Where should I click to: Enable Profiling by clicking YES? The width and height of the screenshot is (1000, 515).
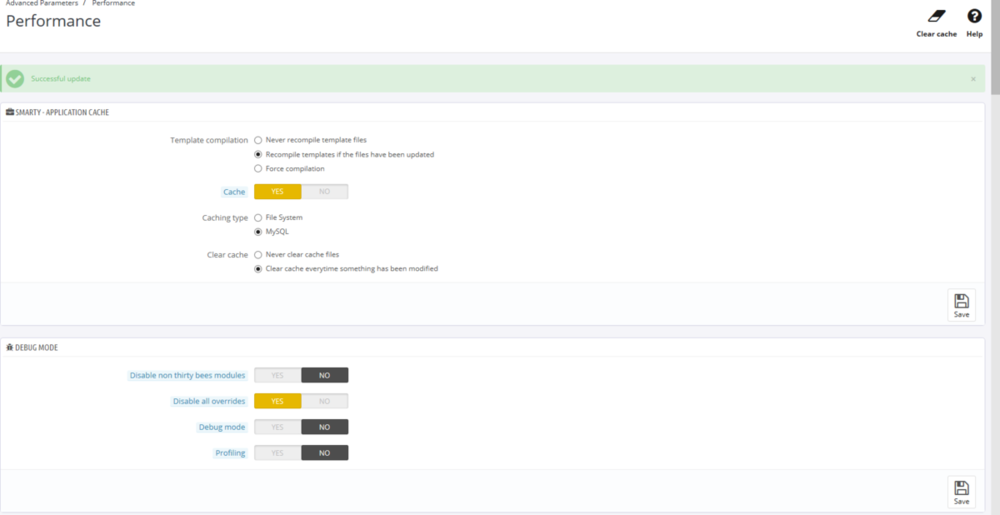pyautogui.click(x=277, y=453)
